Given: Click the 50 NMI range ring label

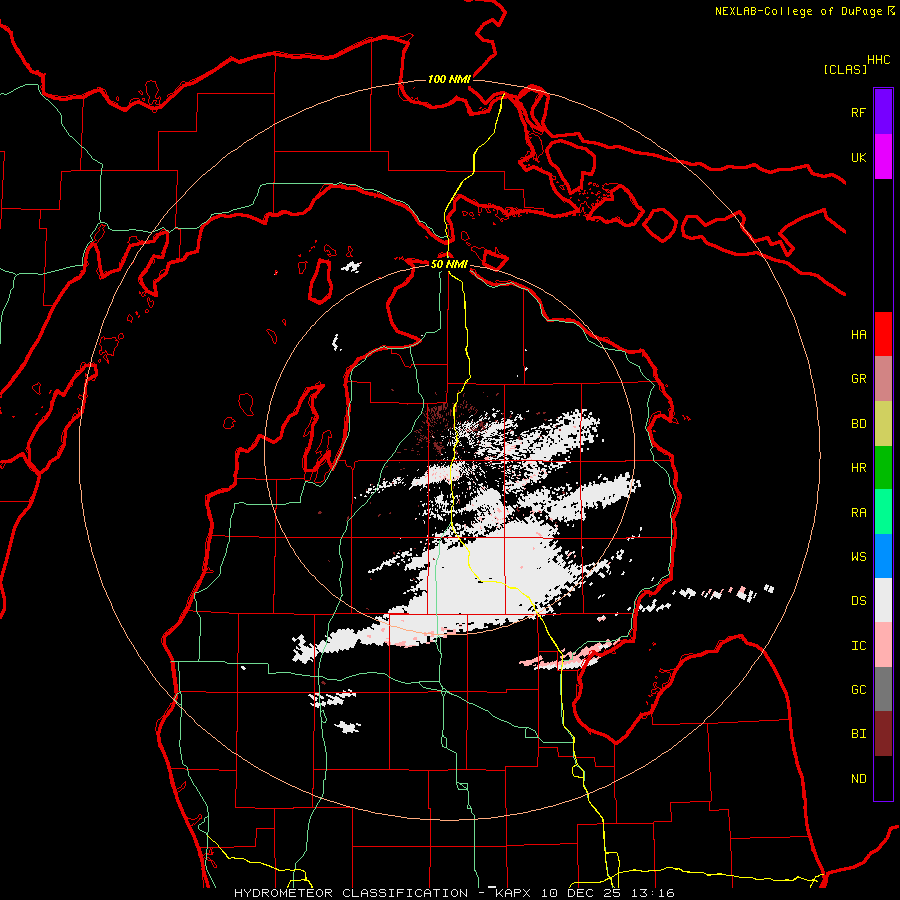Looking at the screenshot, I should coord(449,264).
